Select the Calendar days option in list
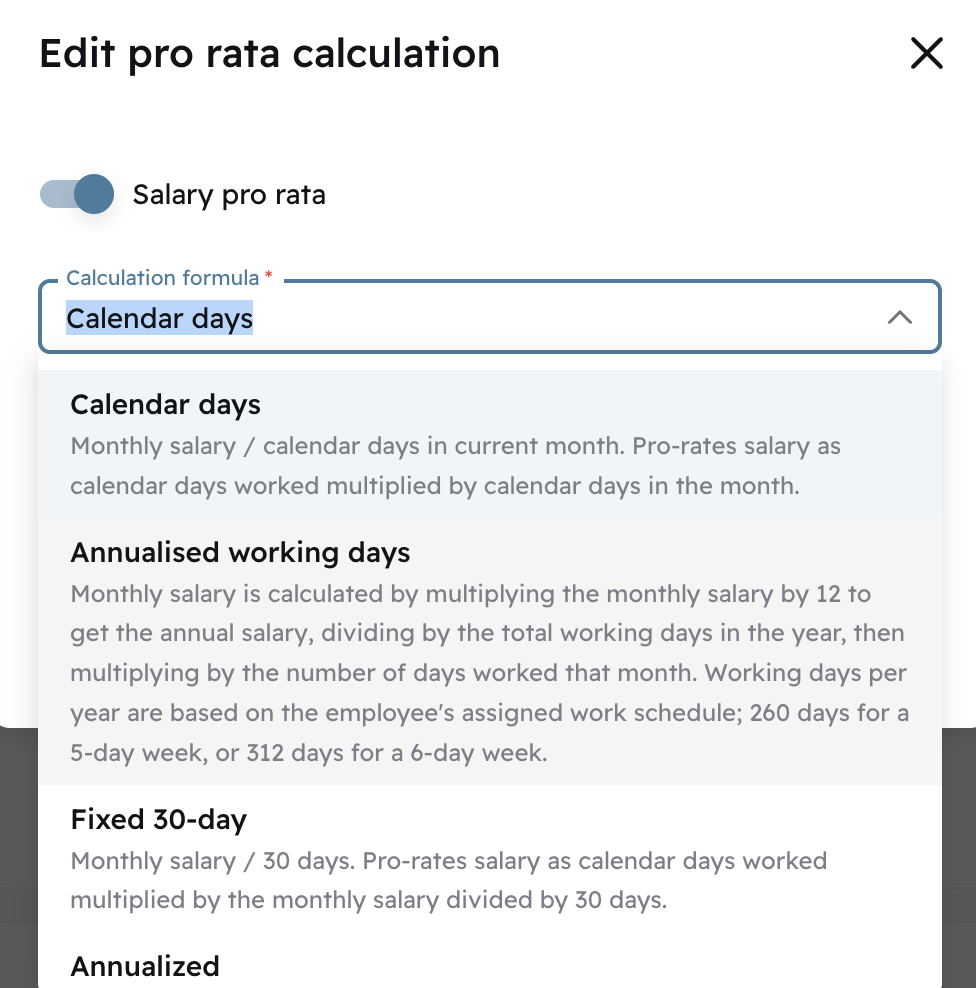Viewport: 976px width, 988px height. (x=166, y=405)
